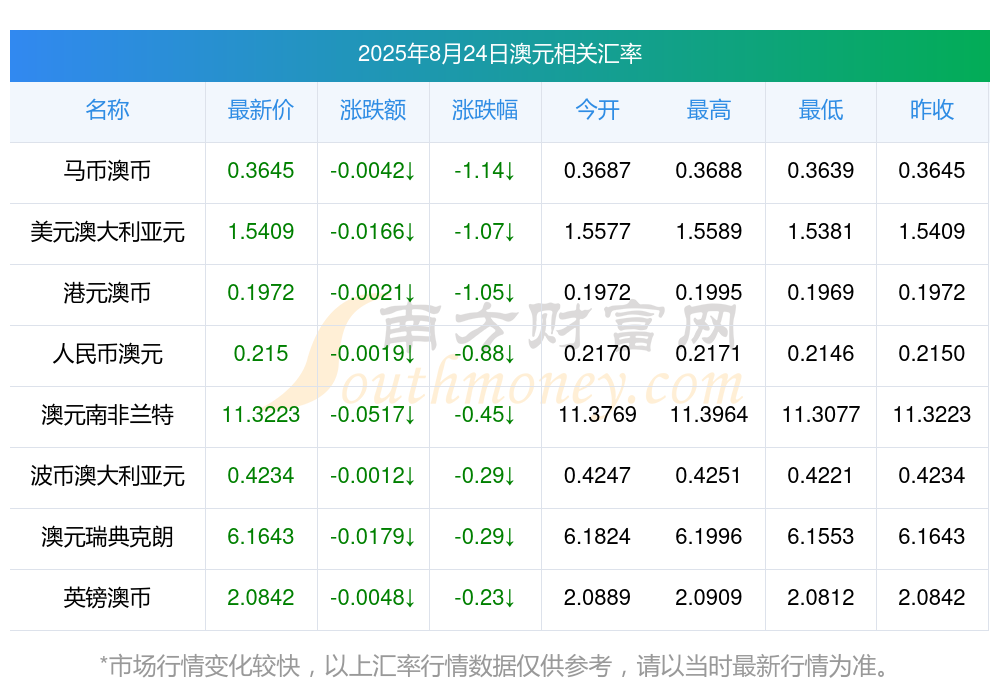The width and height of the screenshot is (1000, 698).
Task: Click change amount -0.0179↓
Action: [x=373, y=537]
